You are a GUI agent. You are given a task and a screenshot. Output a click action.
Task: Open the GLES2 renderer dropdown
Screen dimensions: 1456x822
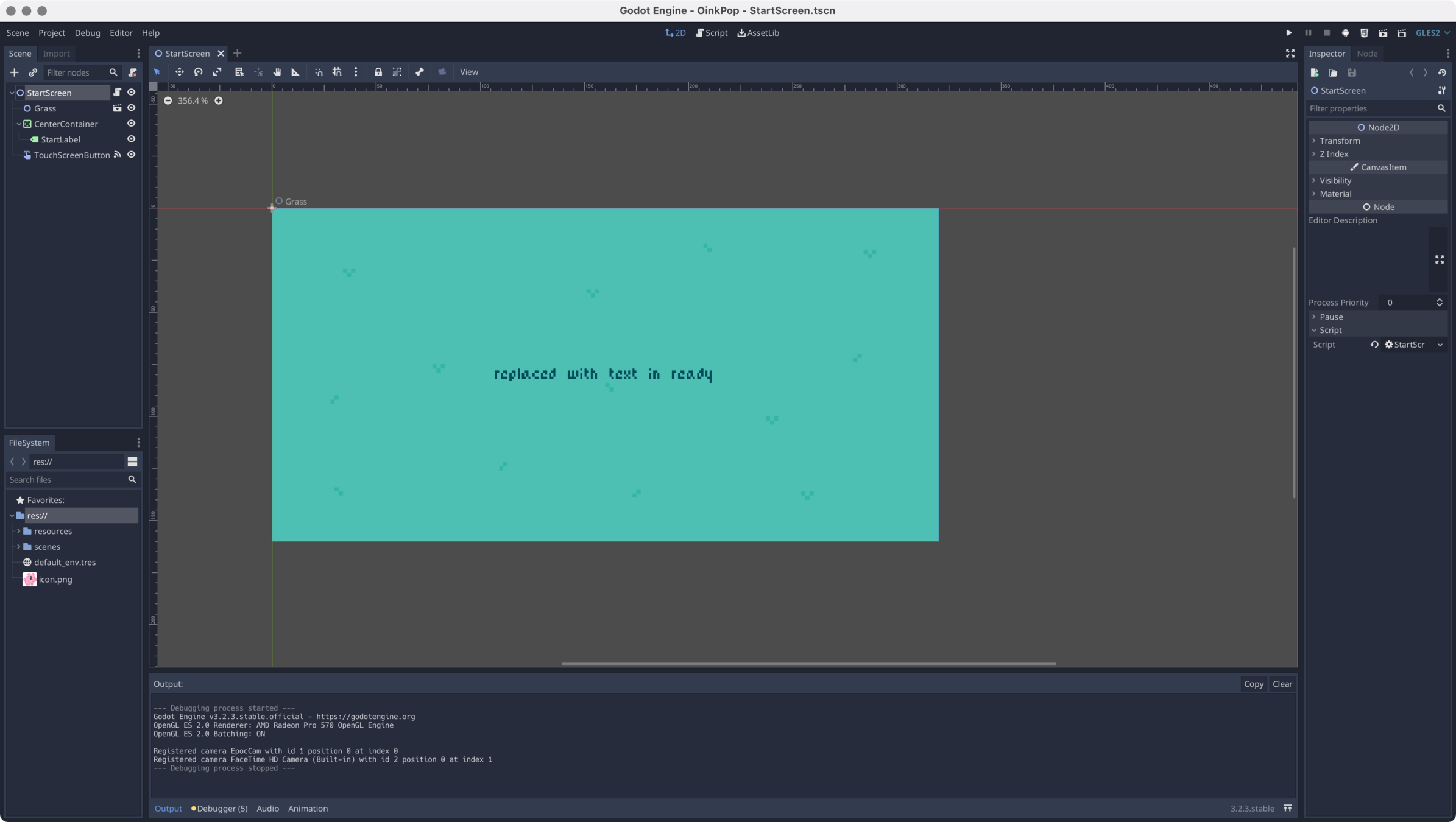pos(1432,33)
